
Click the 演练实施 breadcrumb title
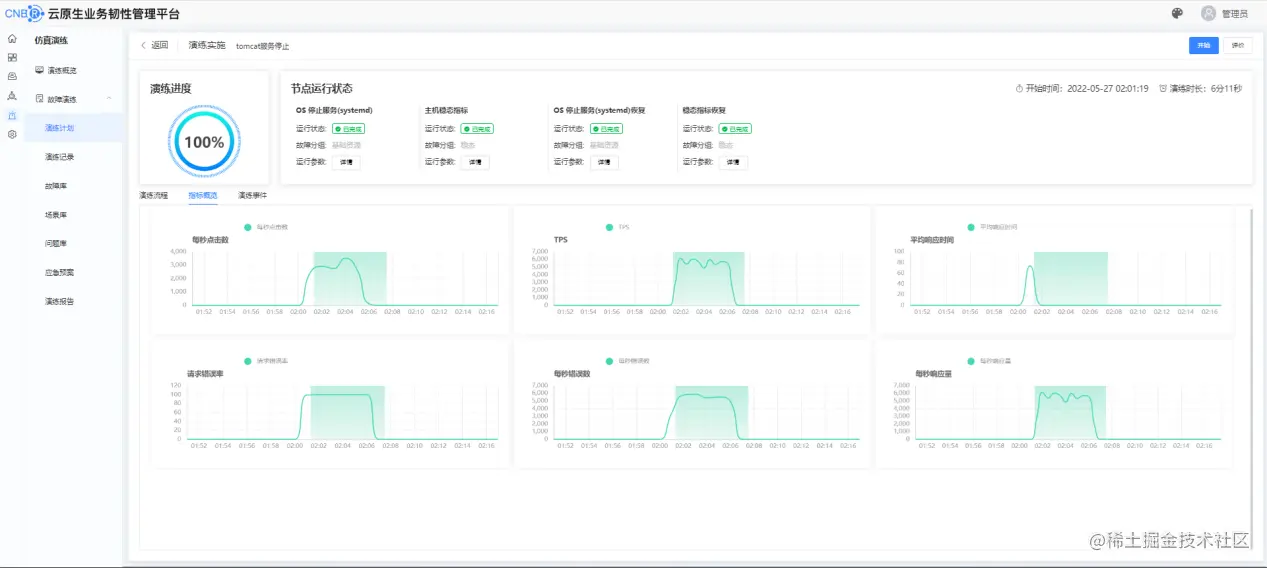click(207, 46)
